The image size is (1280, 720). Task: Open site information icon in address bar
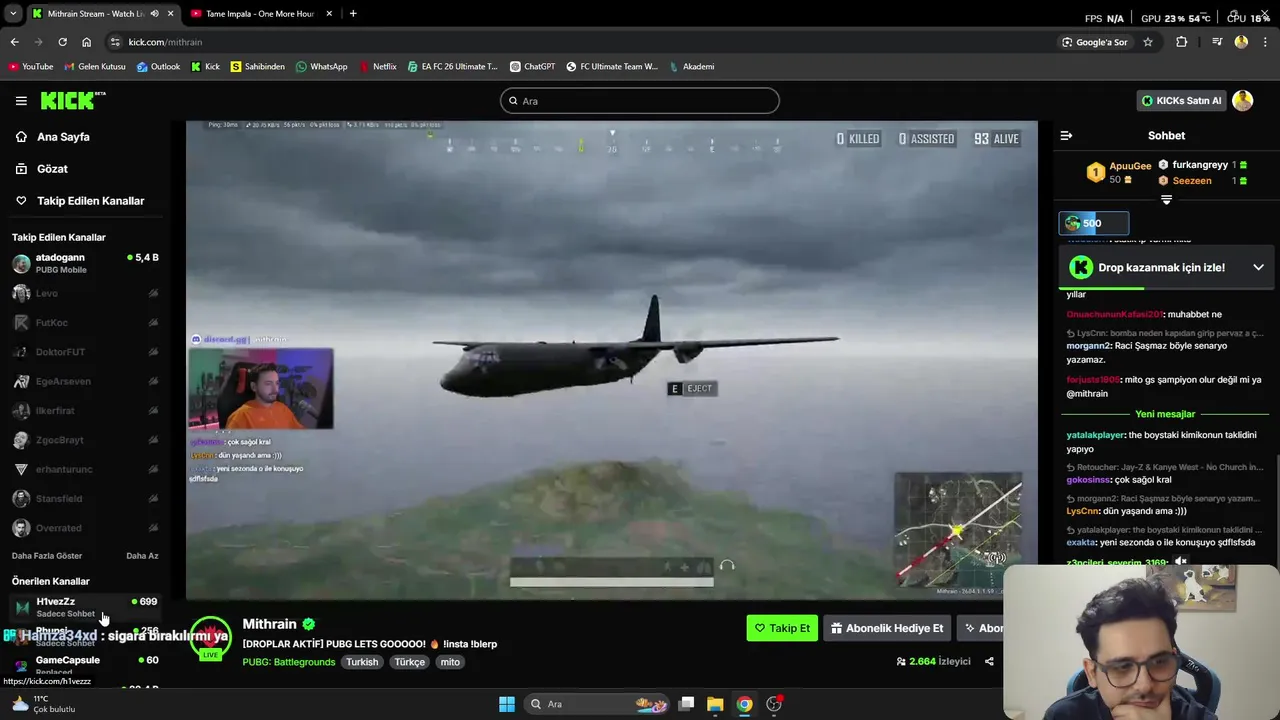pyautogui.click(x=115, y=42)
